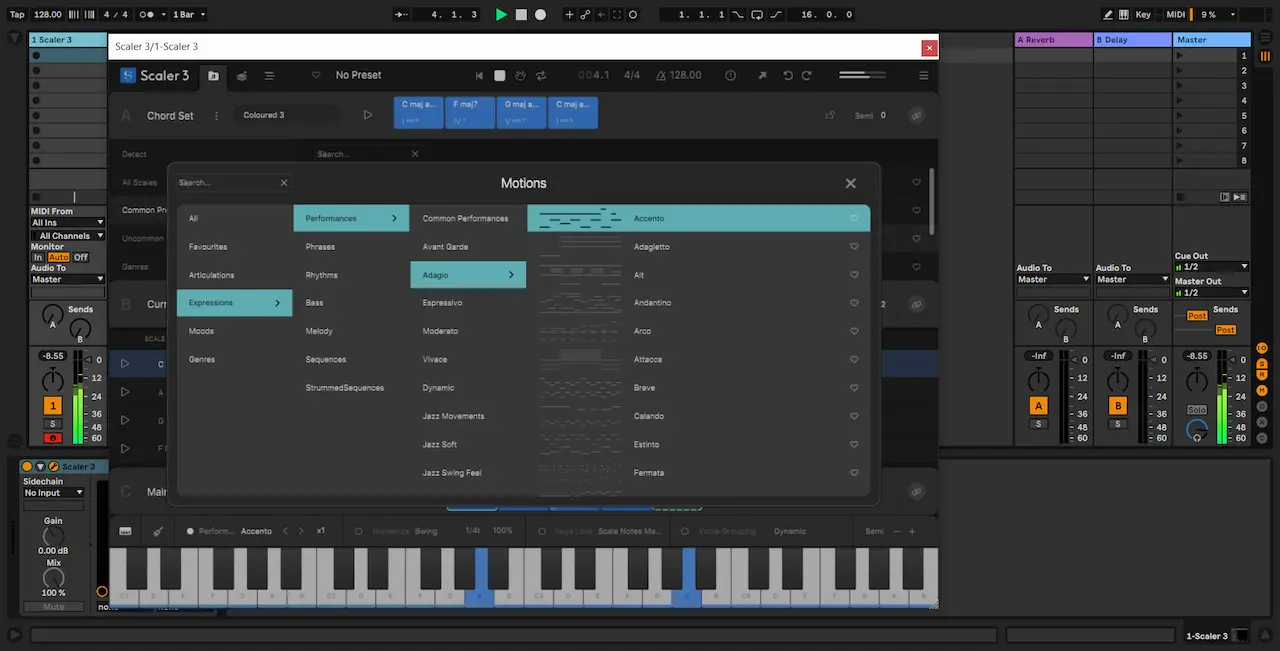Open the Scaler list view icon
The height and width of the screenshot is (651, 1280).
[x=270, y=75]
